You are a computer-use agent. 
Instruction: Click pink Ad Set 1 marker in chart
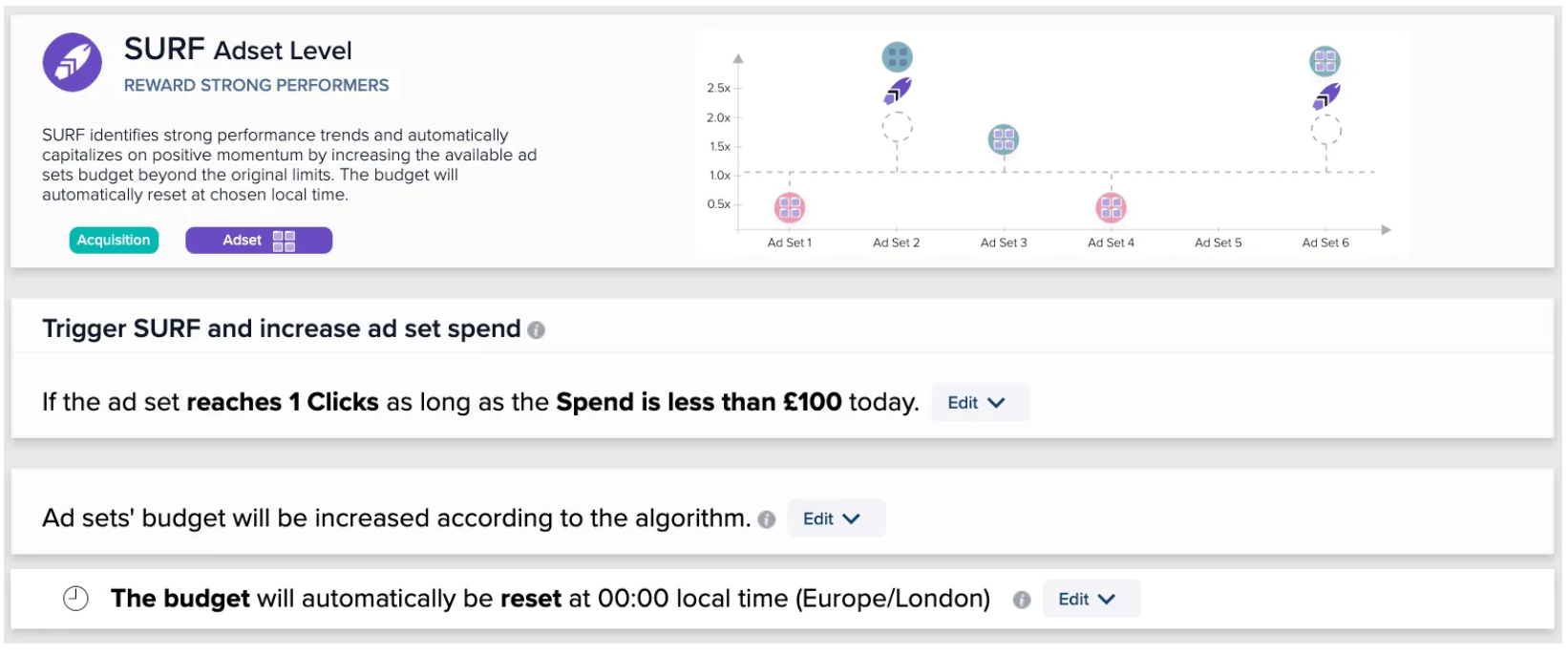790,206
